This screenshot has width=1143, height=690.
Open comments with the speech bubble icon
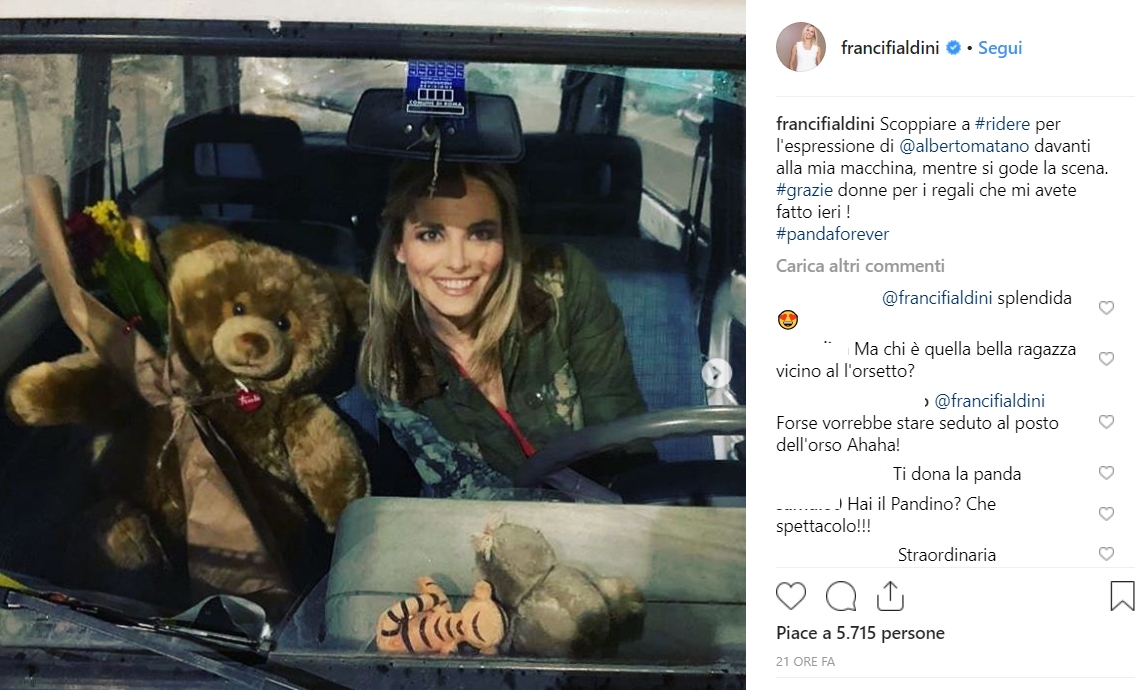click(x=840, y=596)
